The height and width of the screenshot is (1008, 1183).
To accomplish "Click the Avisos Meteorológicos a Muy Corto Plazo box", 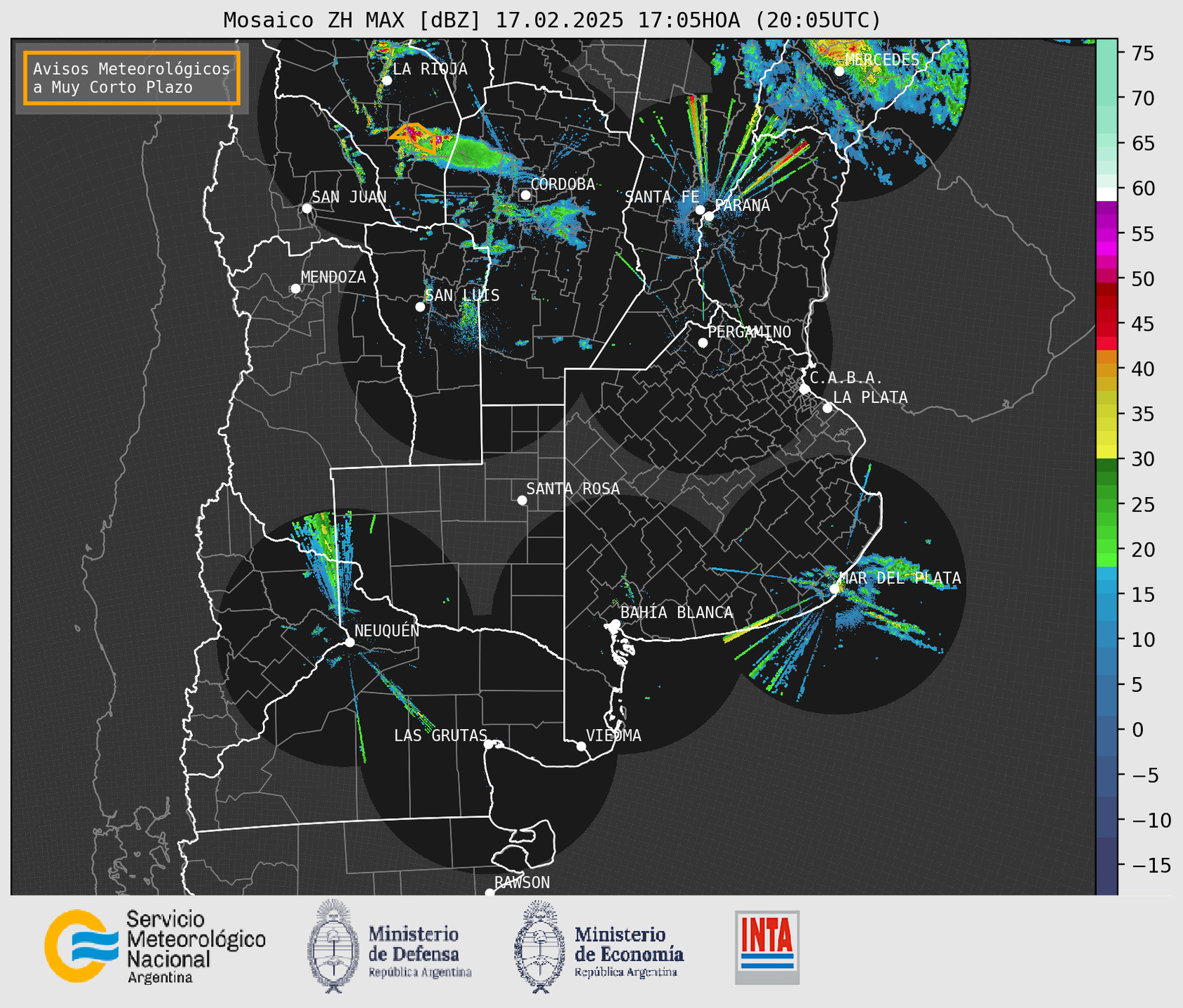I will pos(132,78).
